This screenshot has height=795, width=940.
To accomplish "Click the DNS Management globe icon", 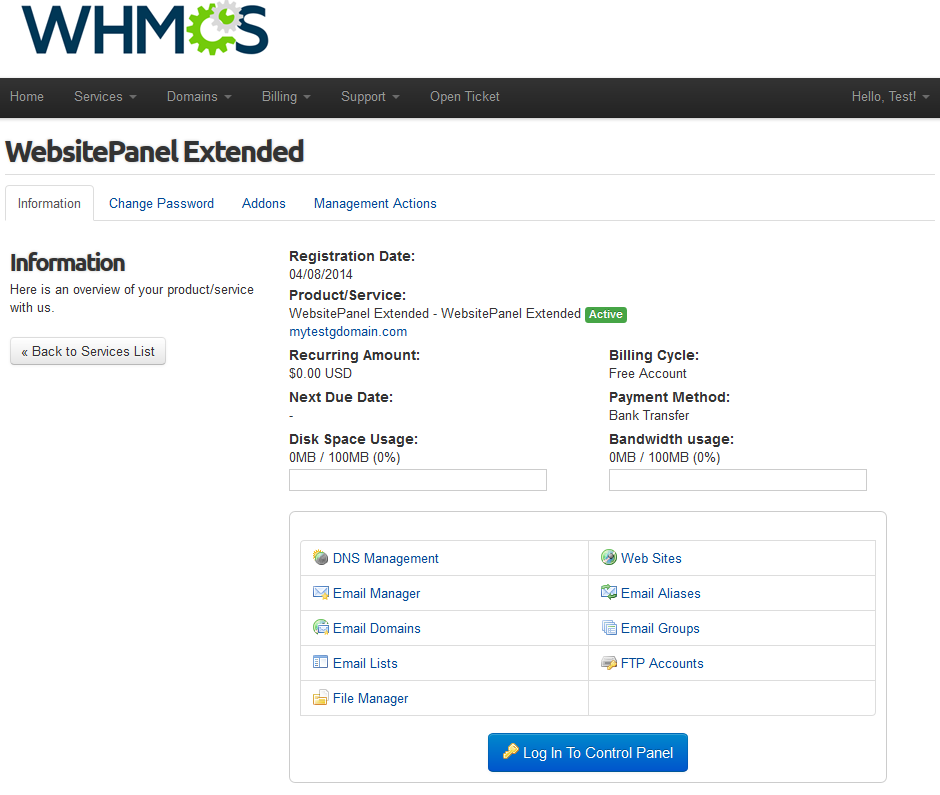I will point(321,558).
